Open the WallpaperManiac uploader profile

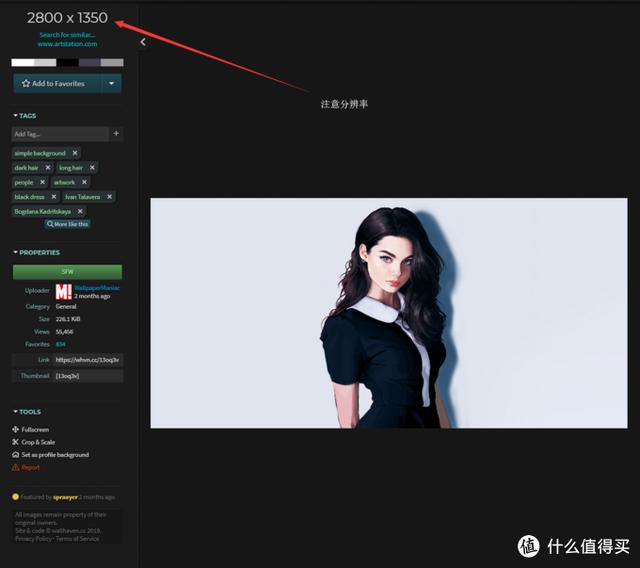[97, 288]
